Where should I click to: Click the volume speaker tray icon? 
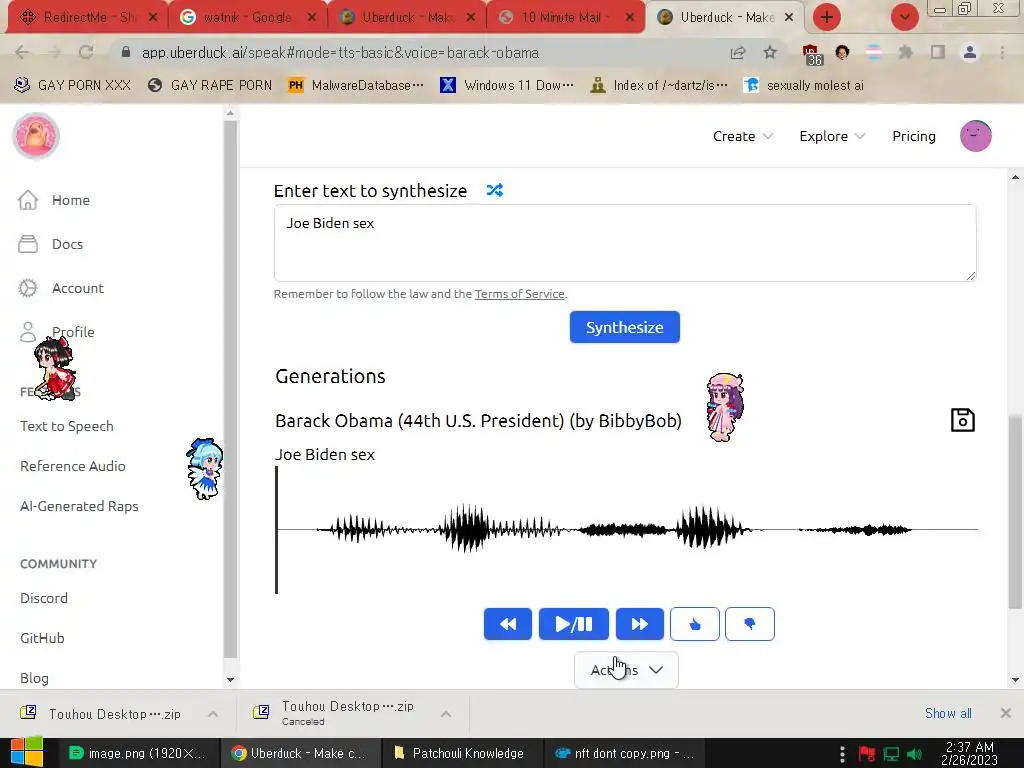914,754
